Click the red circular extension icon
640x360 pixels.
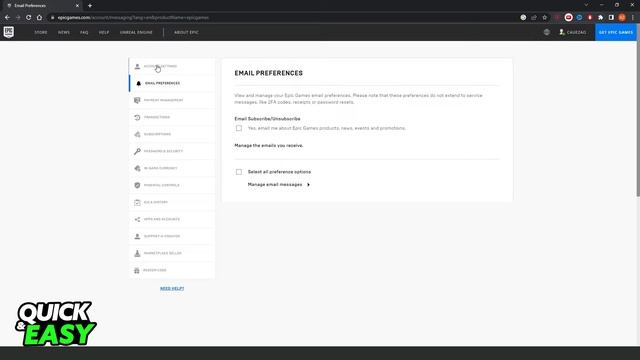569,18
